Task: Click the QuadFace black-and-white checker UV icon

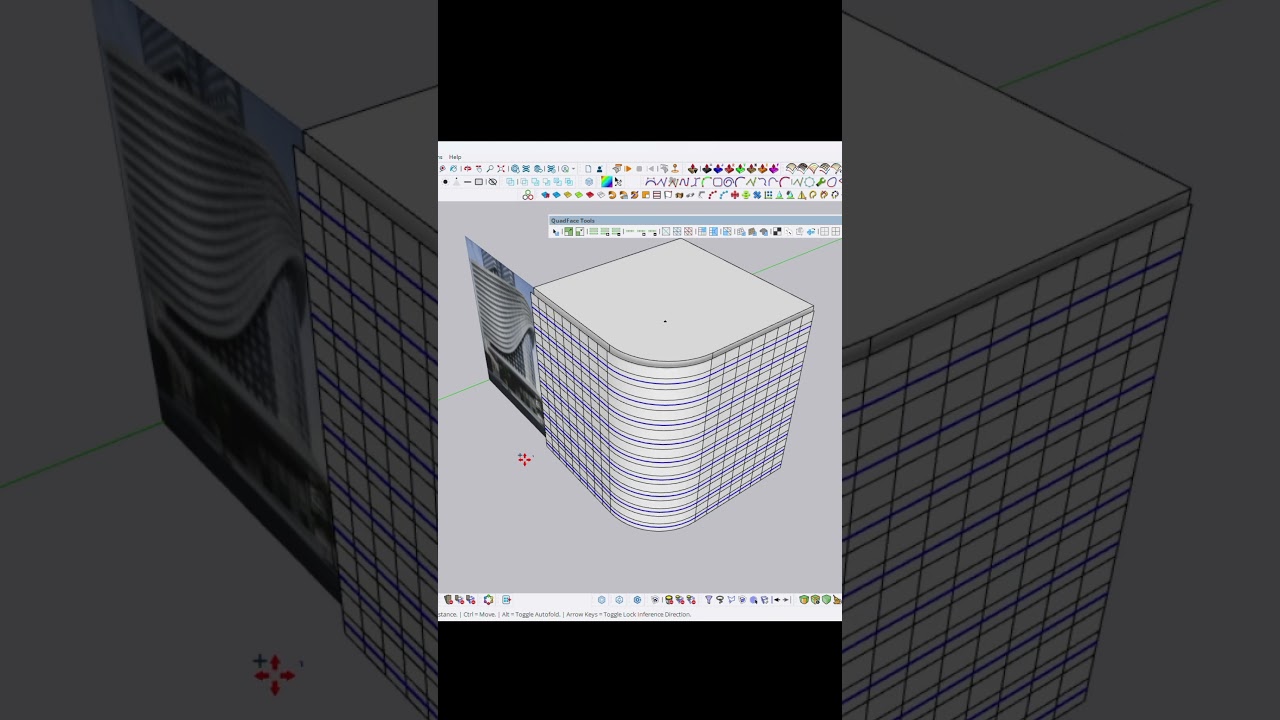Action: (x=777, y=232)
